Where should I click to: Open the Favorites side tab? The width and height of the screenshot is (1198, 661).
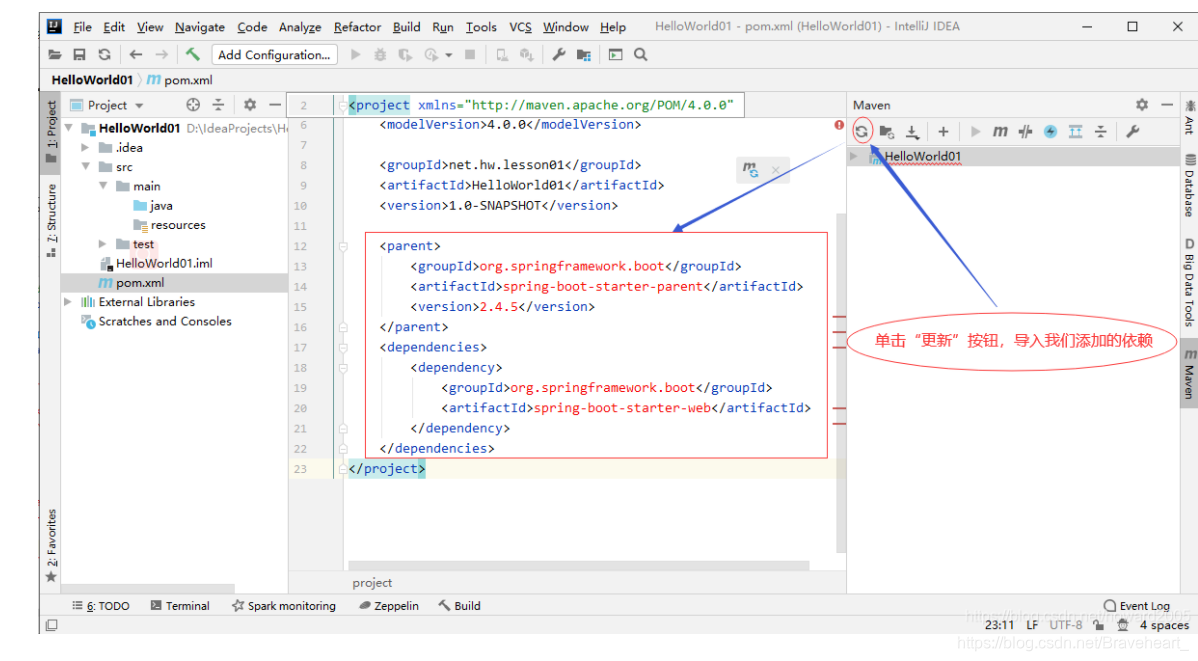point(51,545)
